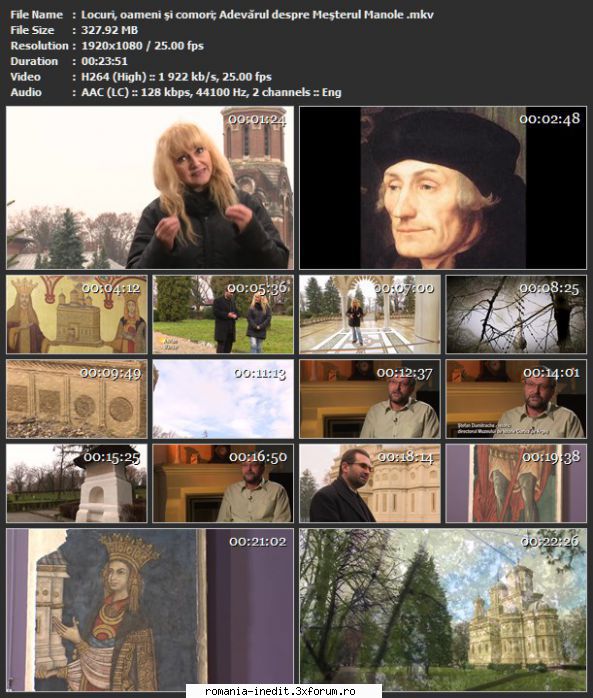This screenshot has height=698, width=593.
Task: Open the thumbnail marked 00:18:14
Action: pos(370,483)
